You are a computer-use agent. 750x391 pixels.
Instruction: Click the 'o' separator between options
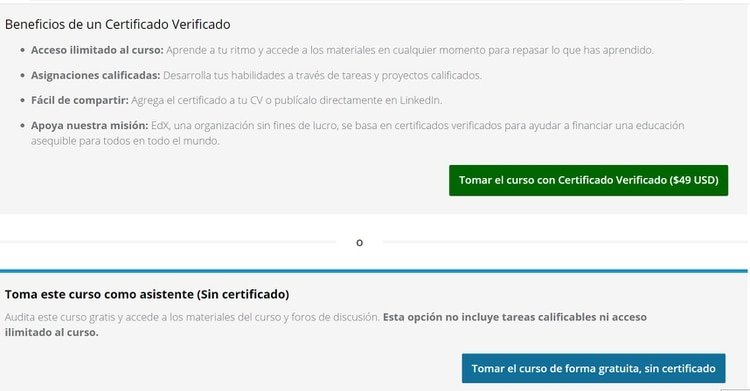359,243
